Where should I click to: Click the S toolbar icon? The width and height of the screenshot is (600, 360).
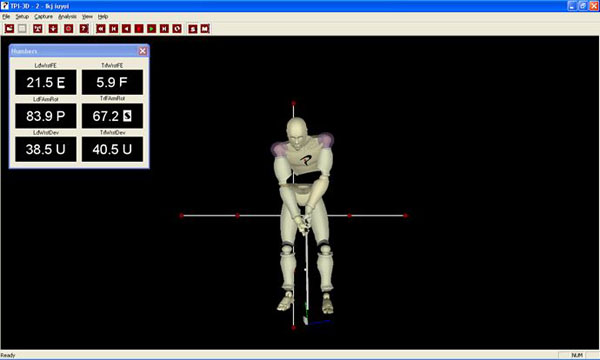click(x=192, y=29)
